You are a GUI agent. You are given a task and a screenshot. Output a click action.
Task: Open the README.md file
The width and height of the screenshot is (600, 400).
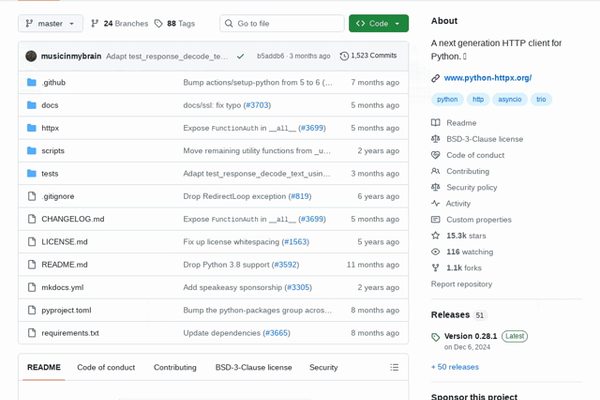click(x=64, y=264)
